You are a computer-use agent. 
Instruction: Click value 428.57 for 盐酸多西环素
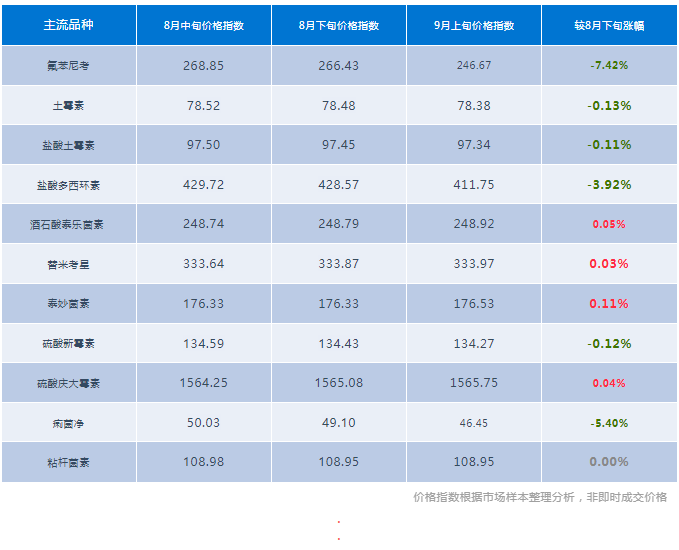pos(339,184)
